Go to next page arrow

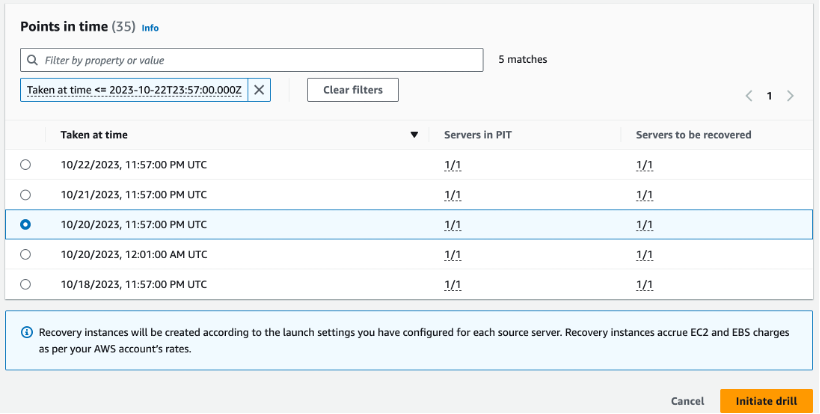point(790,96)
